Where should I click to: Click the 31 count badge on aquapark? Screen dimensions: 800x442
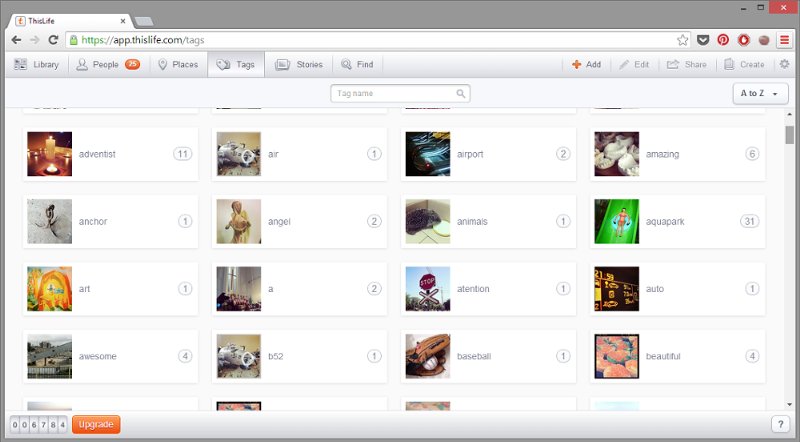749,222
